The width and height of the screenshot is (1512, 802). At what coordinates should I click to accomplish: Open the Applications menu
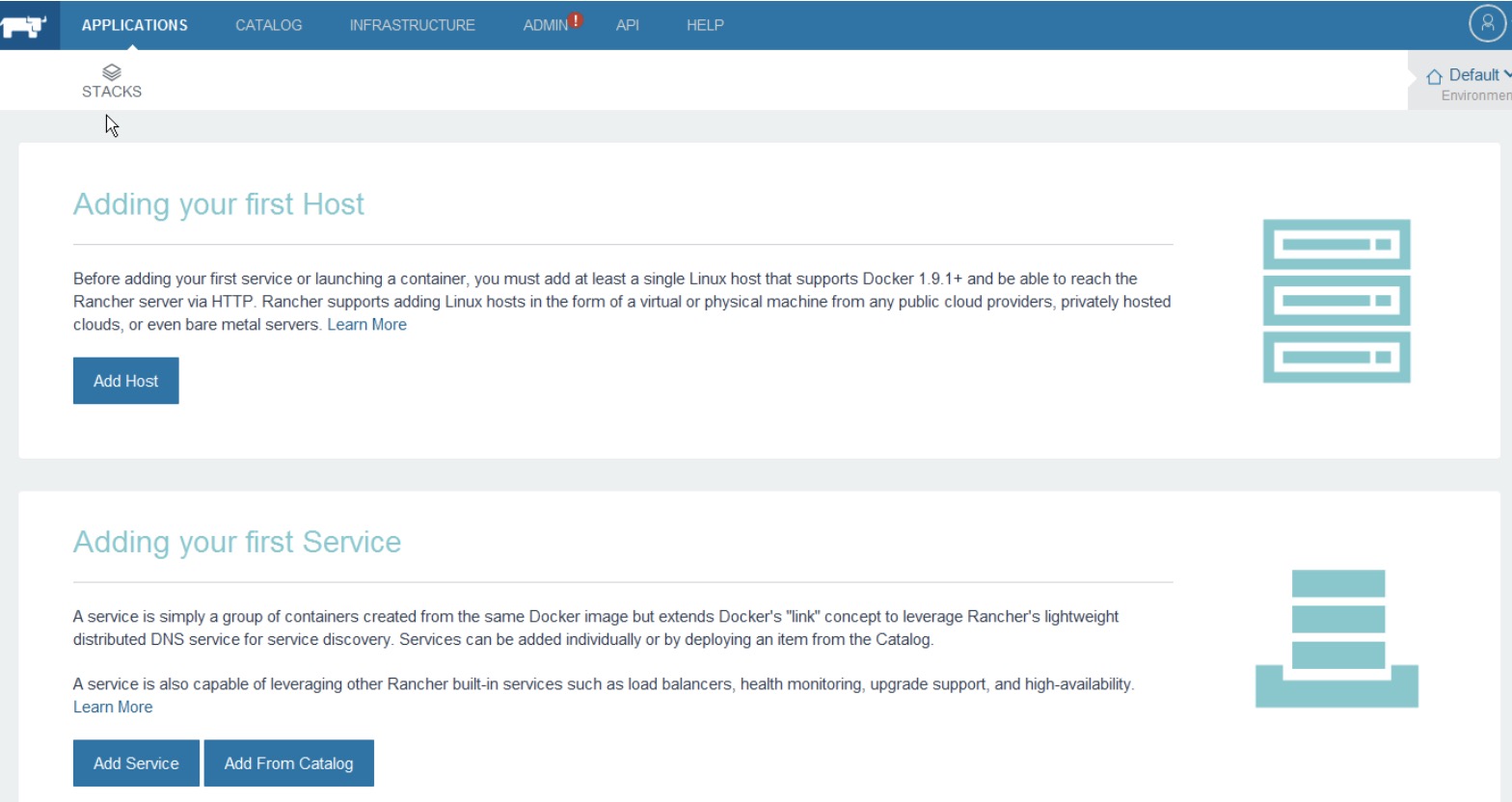(135, 25)
